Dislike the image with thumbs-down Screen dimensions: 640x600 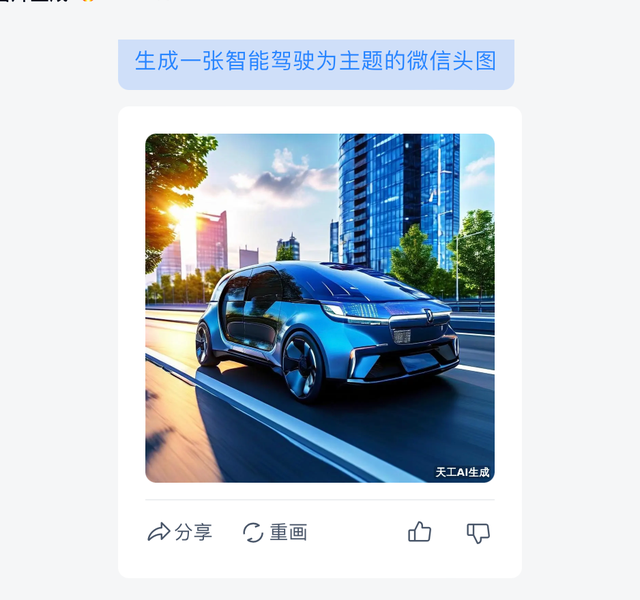tap(478, 533)
